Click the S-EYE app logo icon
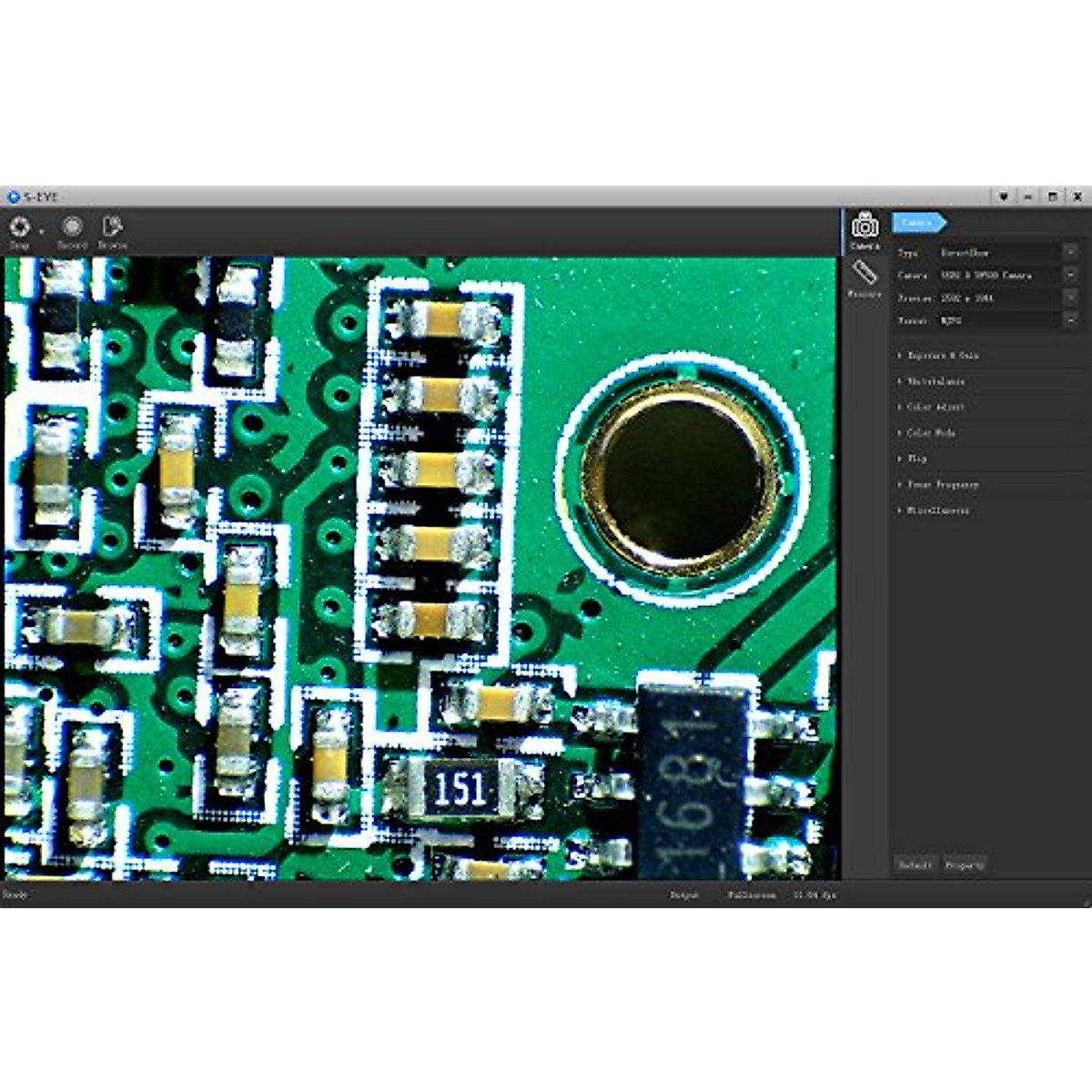 [13, 197]
